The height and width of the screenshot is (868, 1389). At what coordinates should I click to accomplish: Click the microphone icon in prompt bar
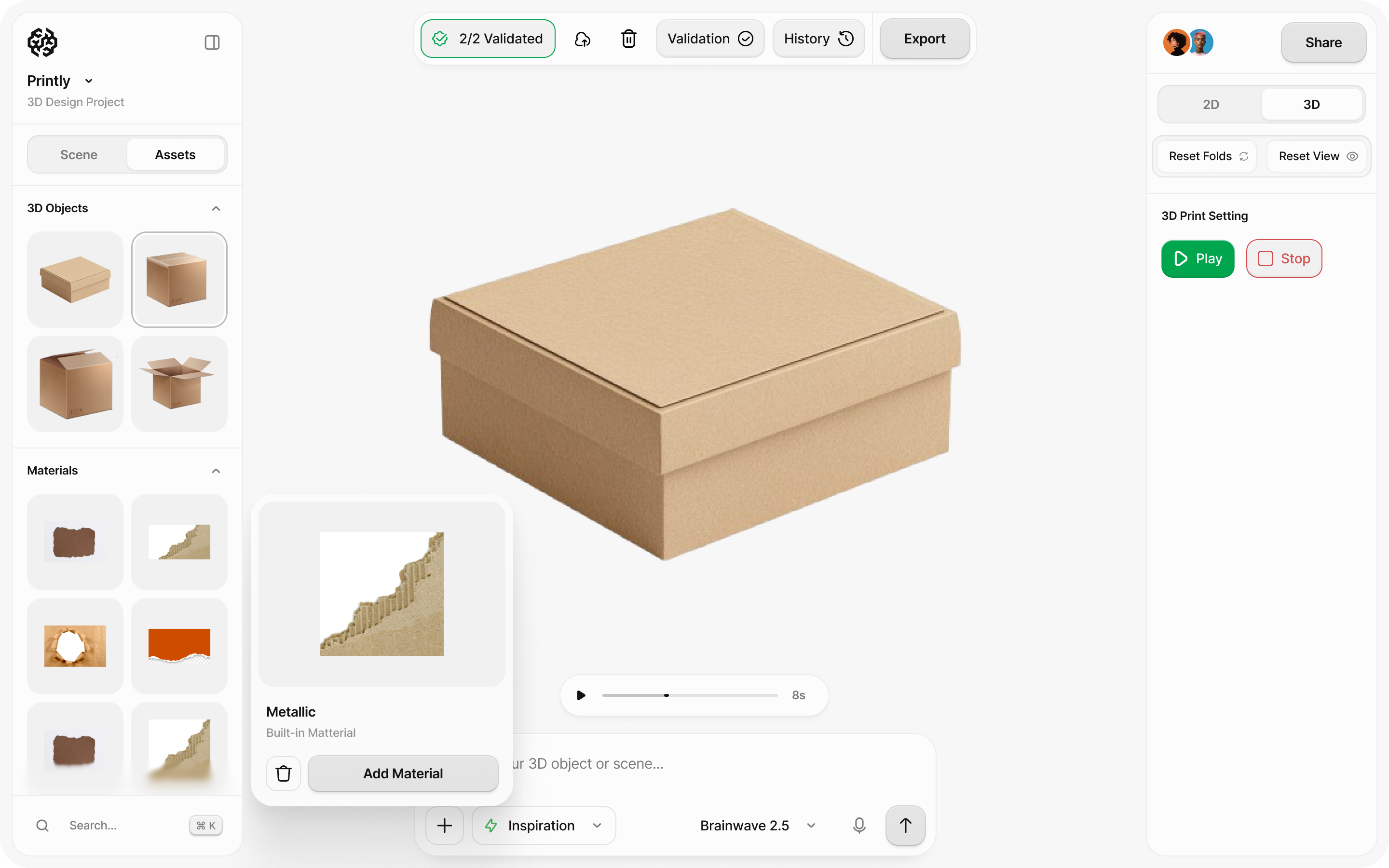click(x=858, y=826)
